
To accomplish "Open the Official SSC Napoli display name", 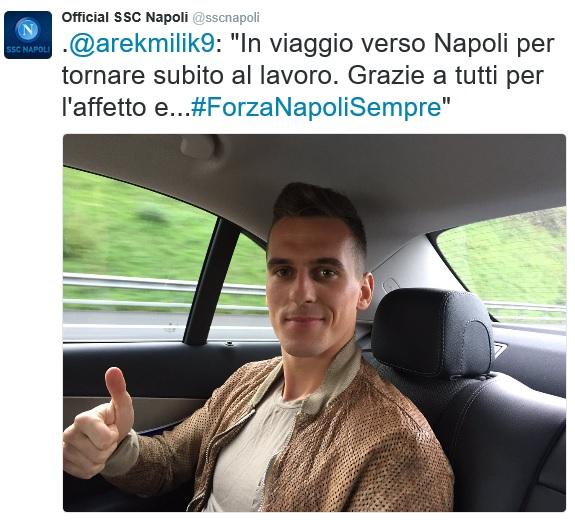I will [x=125, y=17].
